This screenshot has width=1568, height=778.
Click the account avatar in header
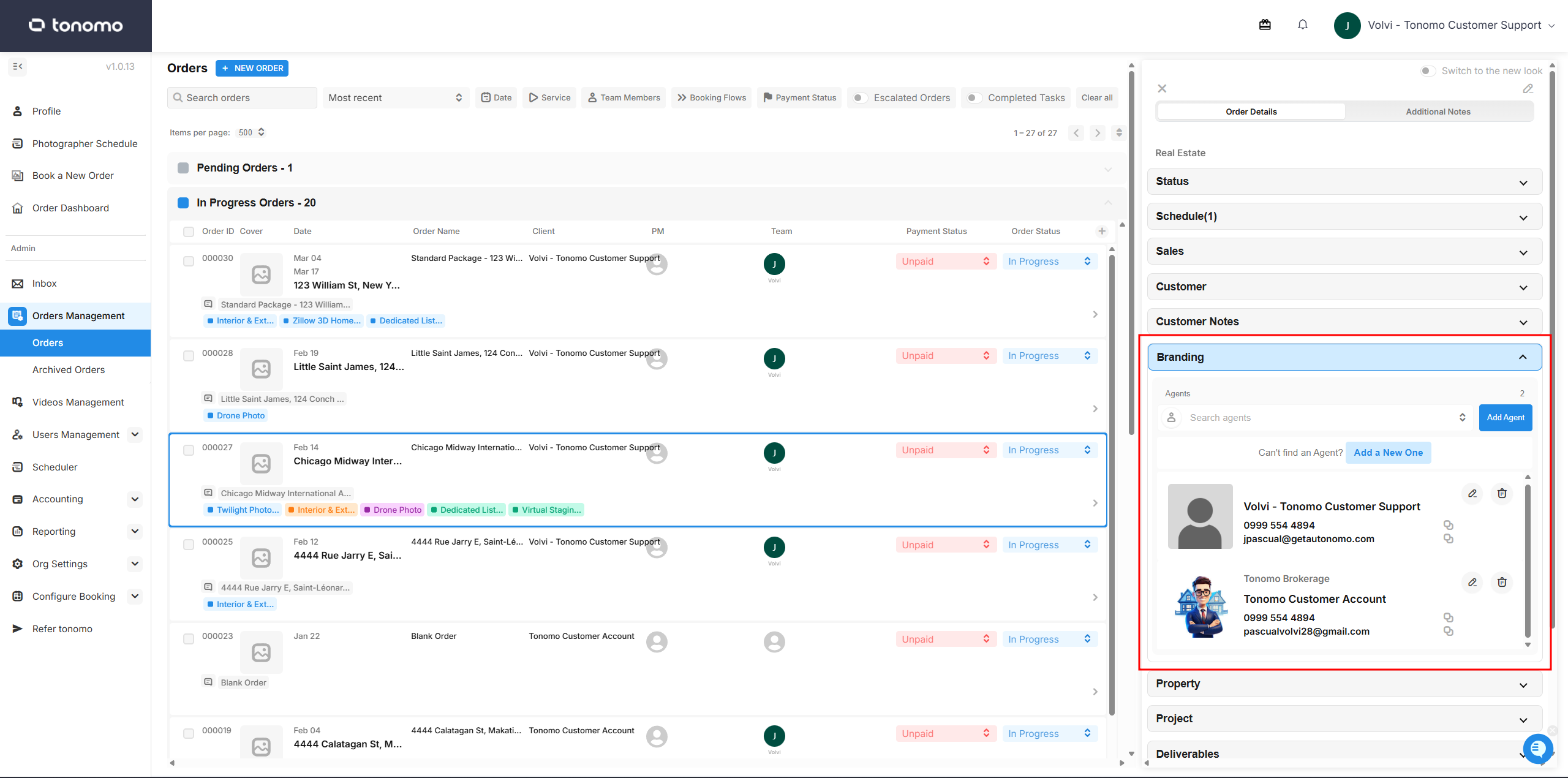pyautogui.click(x=1347, y=25)
